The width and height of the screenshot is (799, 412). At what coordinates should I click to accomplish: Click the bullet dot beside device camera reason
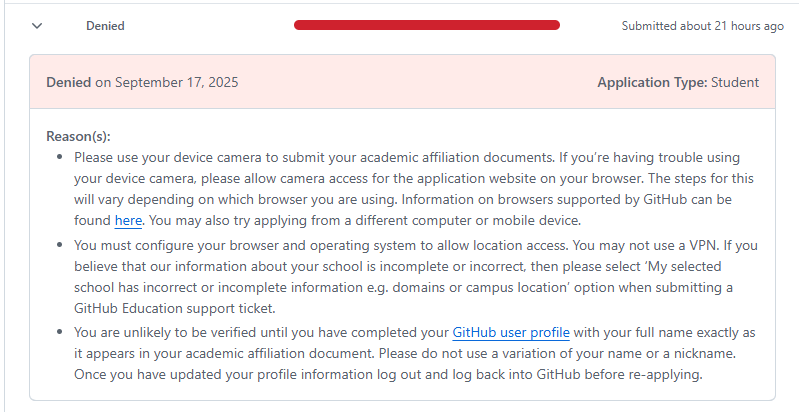click(x=60, y=157)
